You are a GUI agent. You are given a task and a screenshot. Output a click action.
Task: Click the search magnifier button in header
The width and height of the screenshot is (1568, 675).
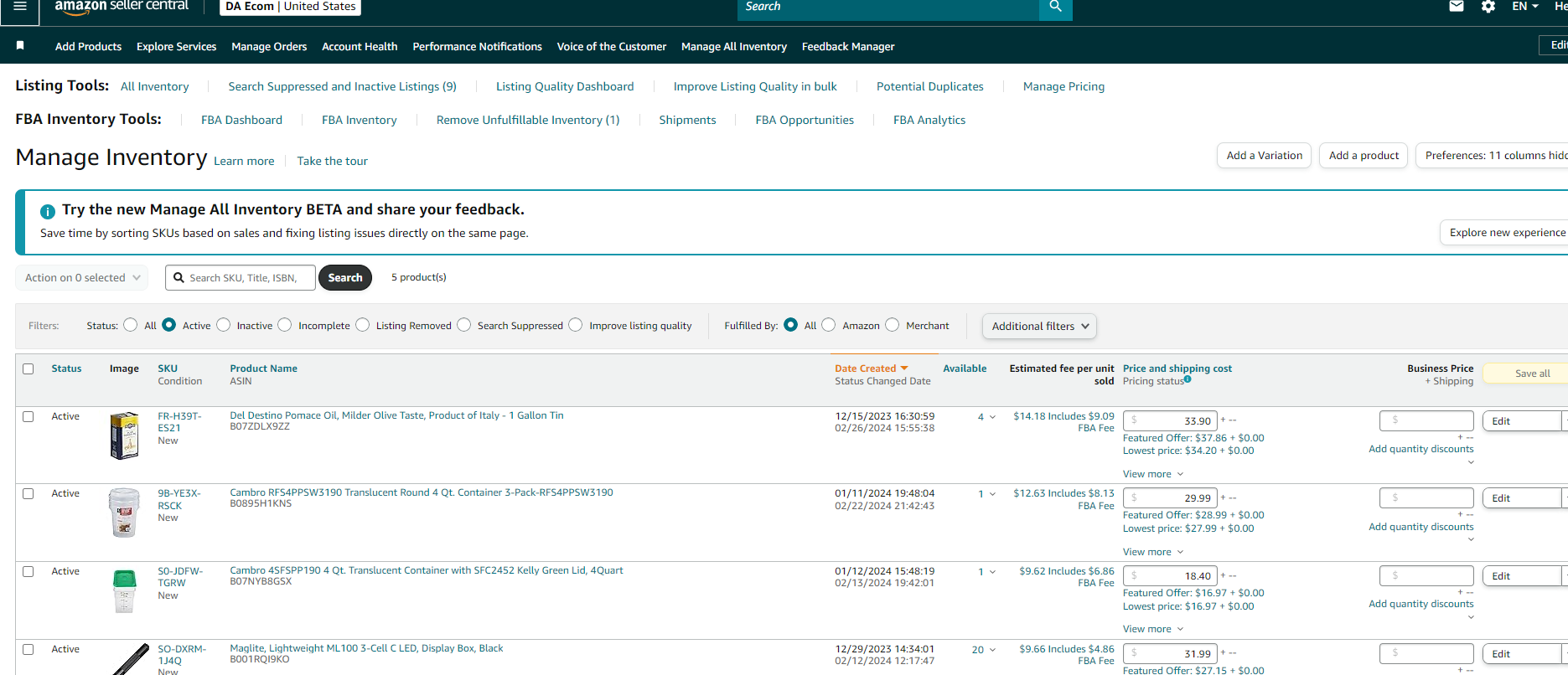pos(1055,7)
